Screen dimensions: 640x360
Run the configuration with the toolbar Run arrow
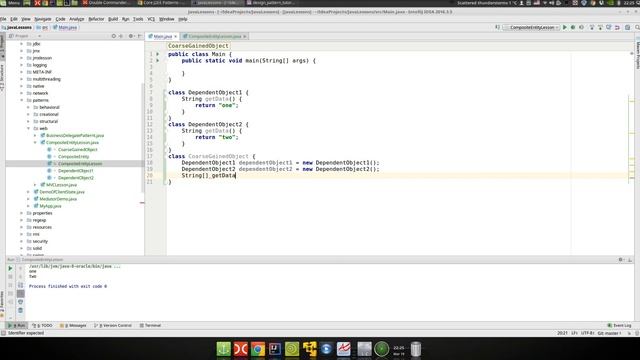564,27
